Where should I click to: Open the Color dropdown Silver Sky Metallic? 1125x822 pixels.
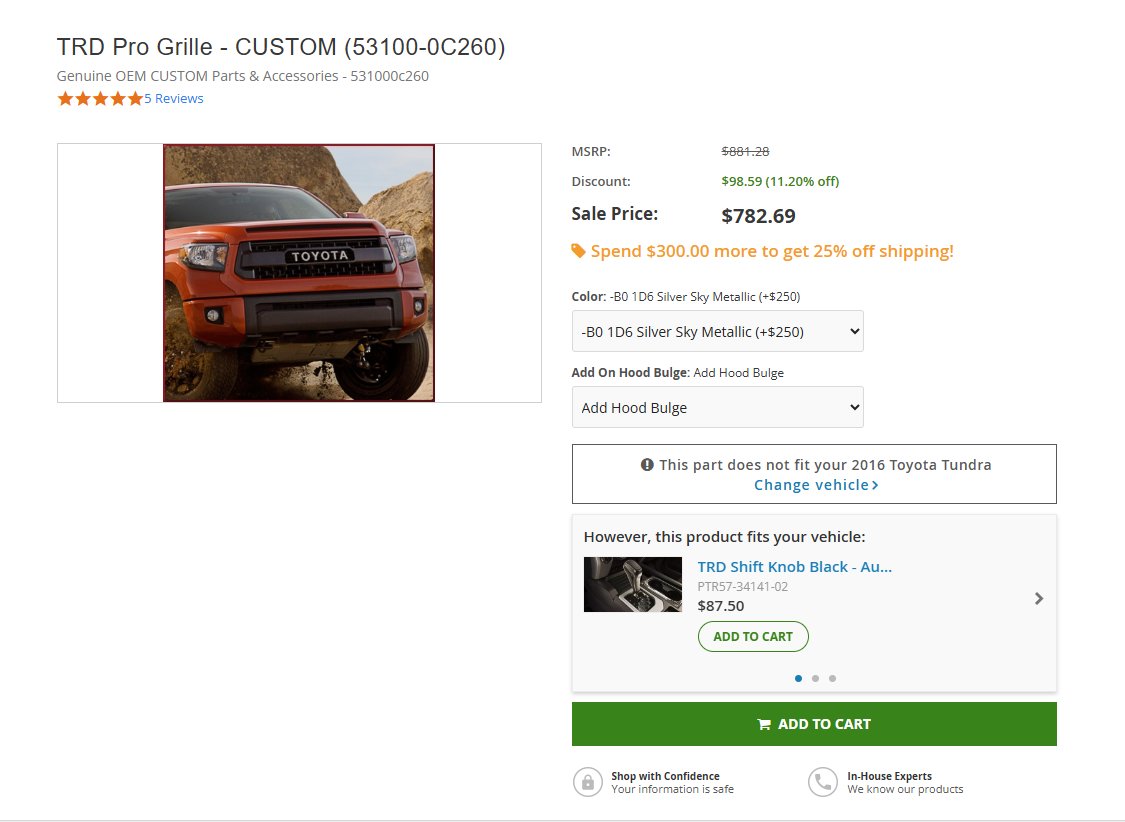pyautogui.click(x=717, y=331)
